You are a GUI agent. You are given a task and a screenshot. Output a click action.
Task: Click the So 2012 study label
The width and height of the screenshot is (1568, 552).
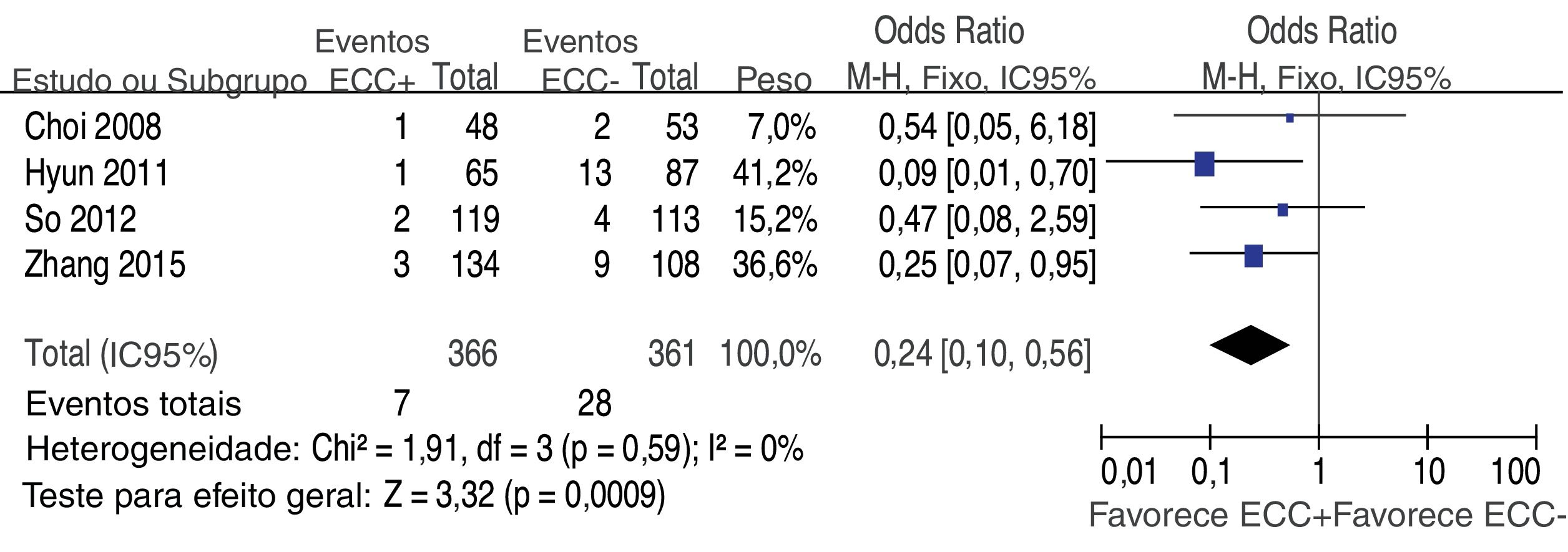click(80, 219)
